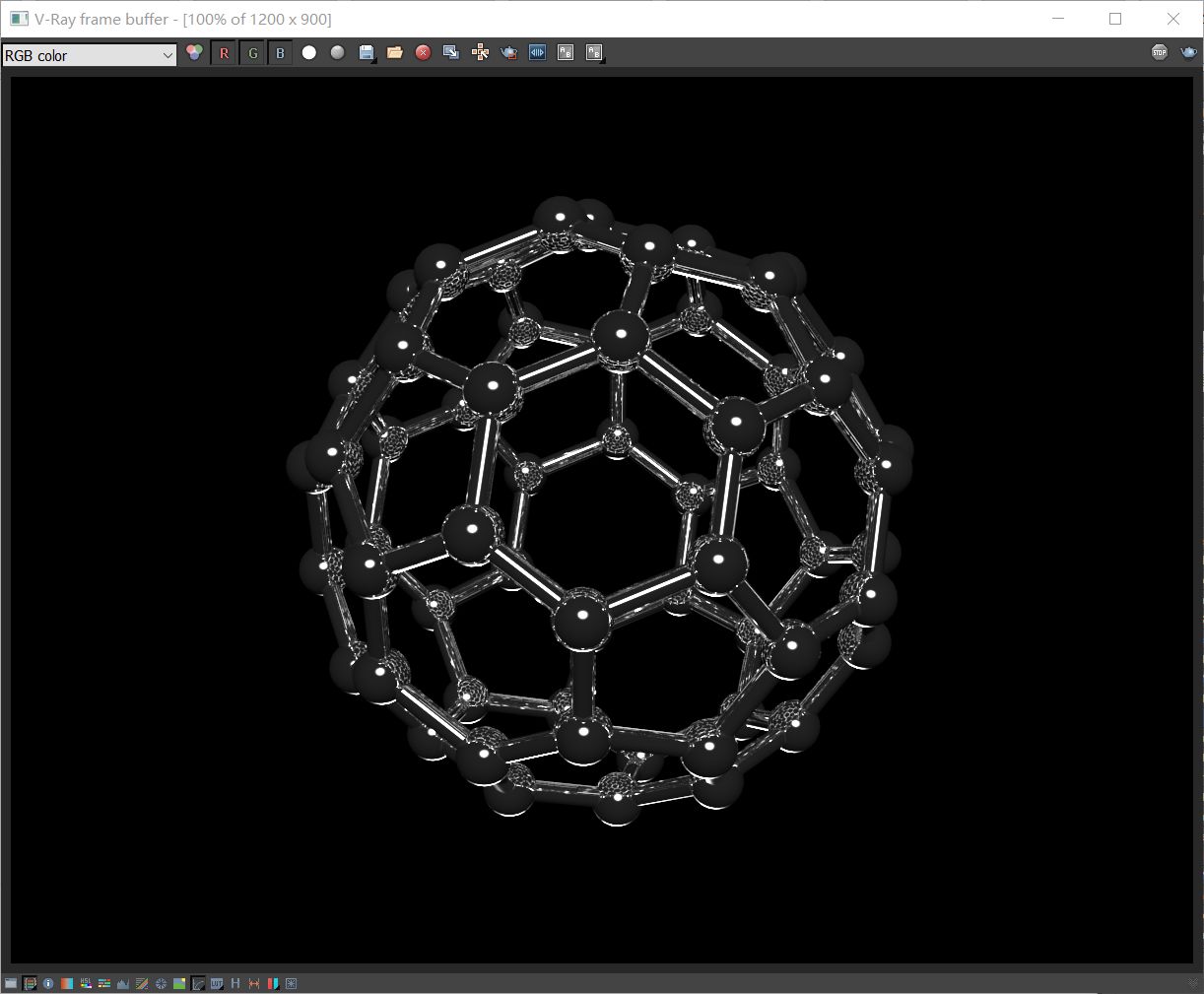The width and height of the screenshot is (1204, 994).
Task: Toggle the levels histogram icon
Action: click(x=123, y=983)
